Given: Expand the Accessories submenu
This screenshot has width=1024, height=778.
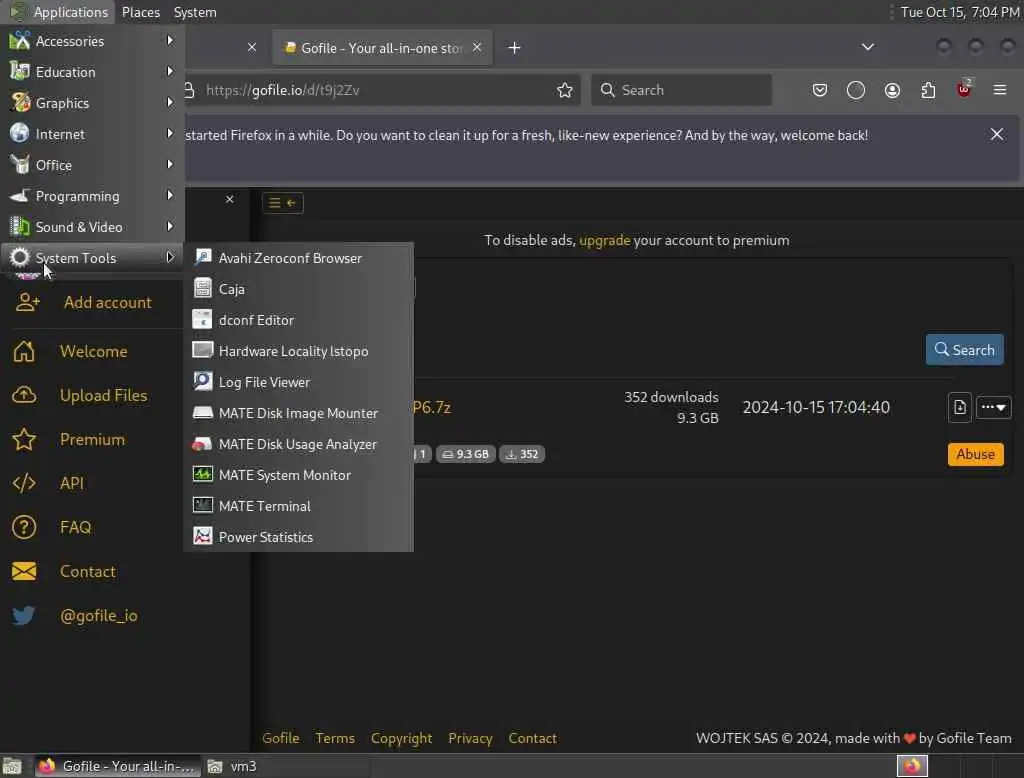Looking at the screenshot, I should [x=92, y=41].
